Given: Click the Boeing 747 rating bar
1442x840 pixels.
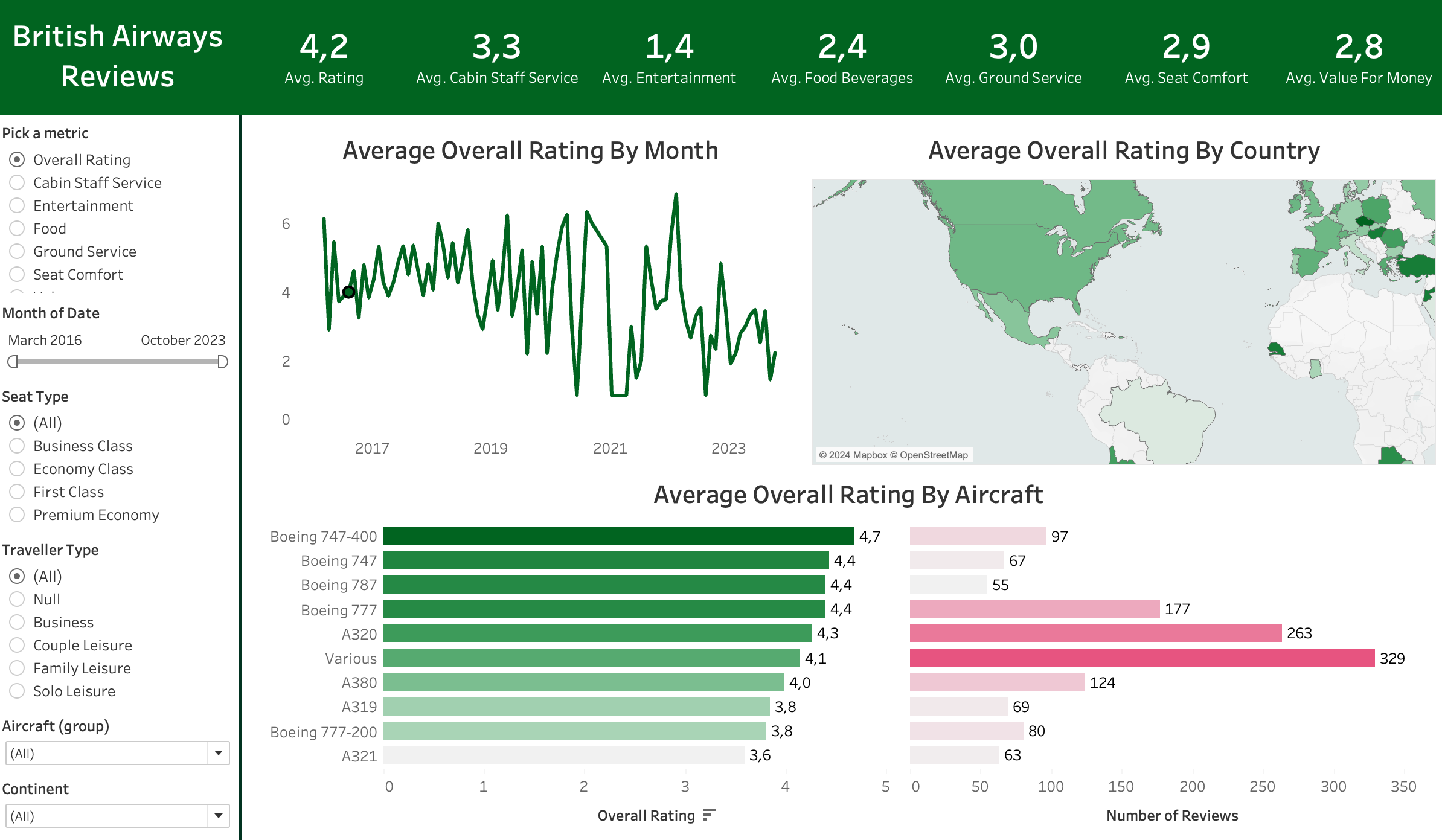Looking at the screenshot, I should point(606,560).
